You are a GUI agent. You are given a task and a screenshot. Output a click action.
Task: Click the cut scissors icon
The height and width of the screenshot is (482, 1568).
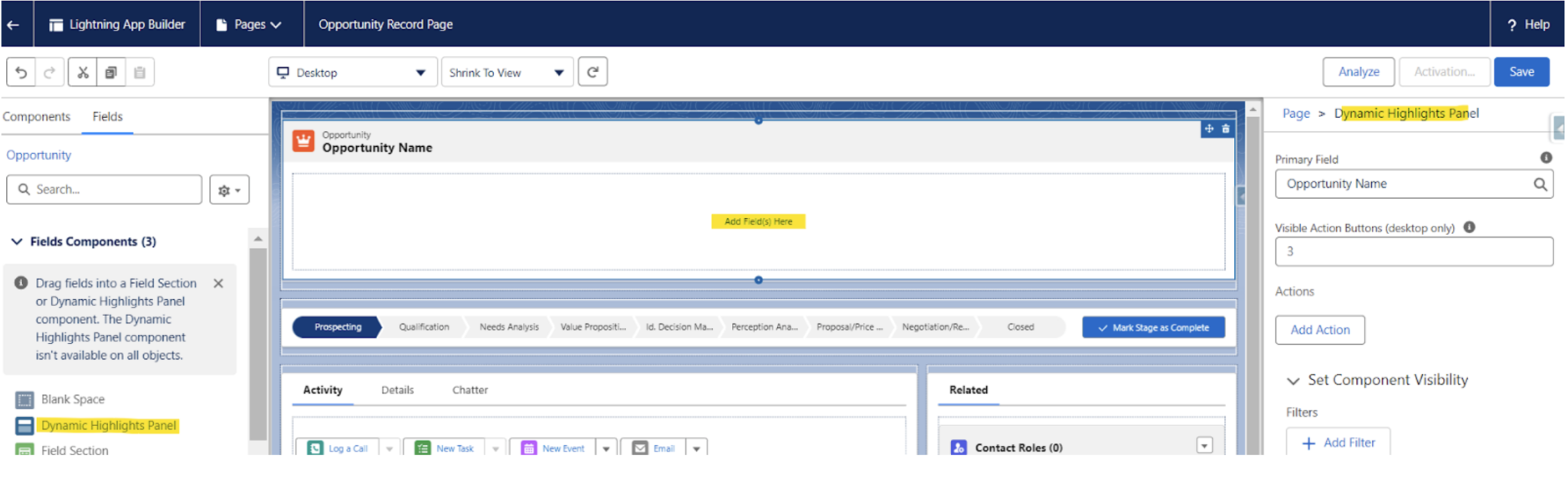tap(83, 73)
